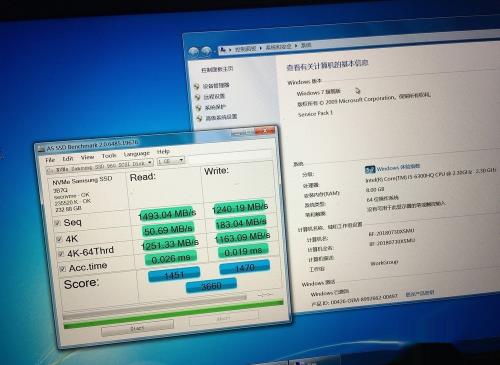
Task: Click the Forward arrow in System window
Action: tap(207, 51)
